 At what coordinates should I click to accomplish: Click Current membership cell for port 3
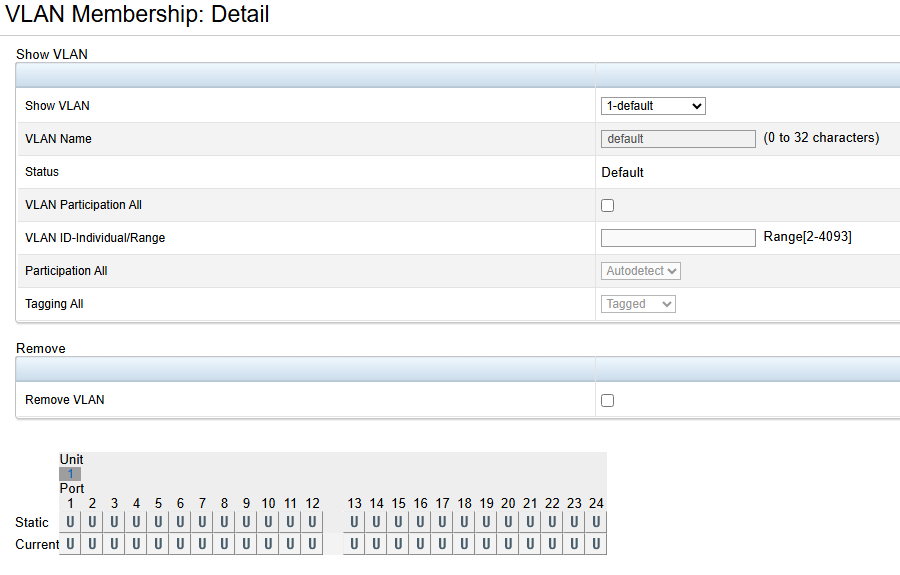[114, 544]
